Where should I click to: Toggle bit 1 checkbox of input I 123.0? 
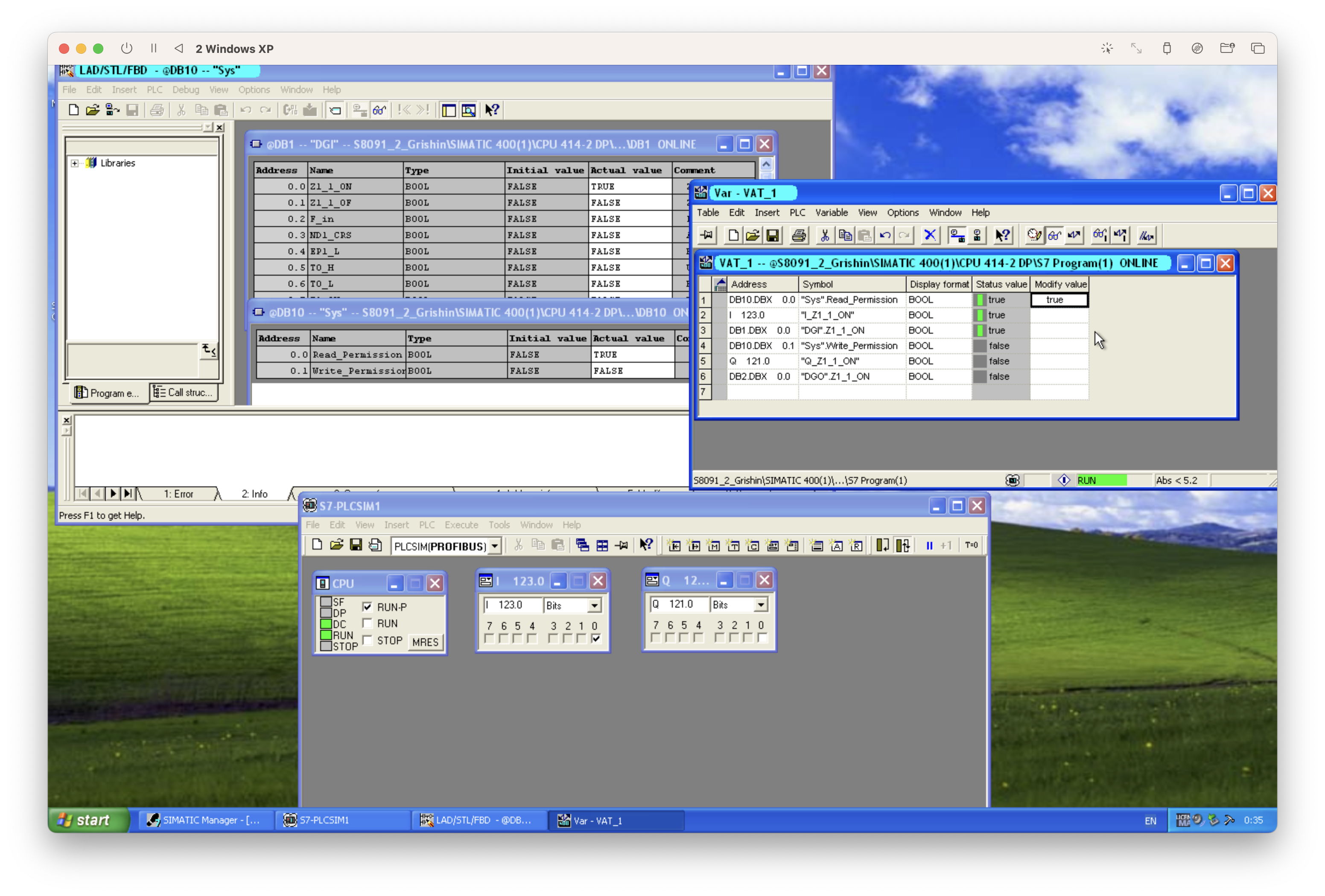click(x=581, y=639)
